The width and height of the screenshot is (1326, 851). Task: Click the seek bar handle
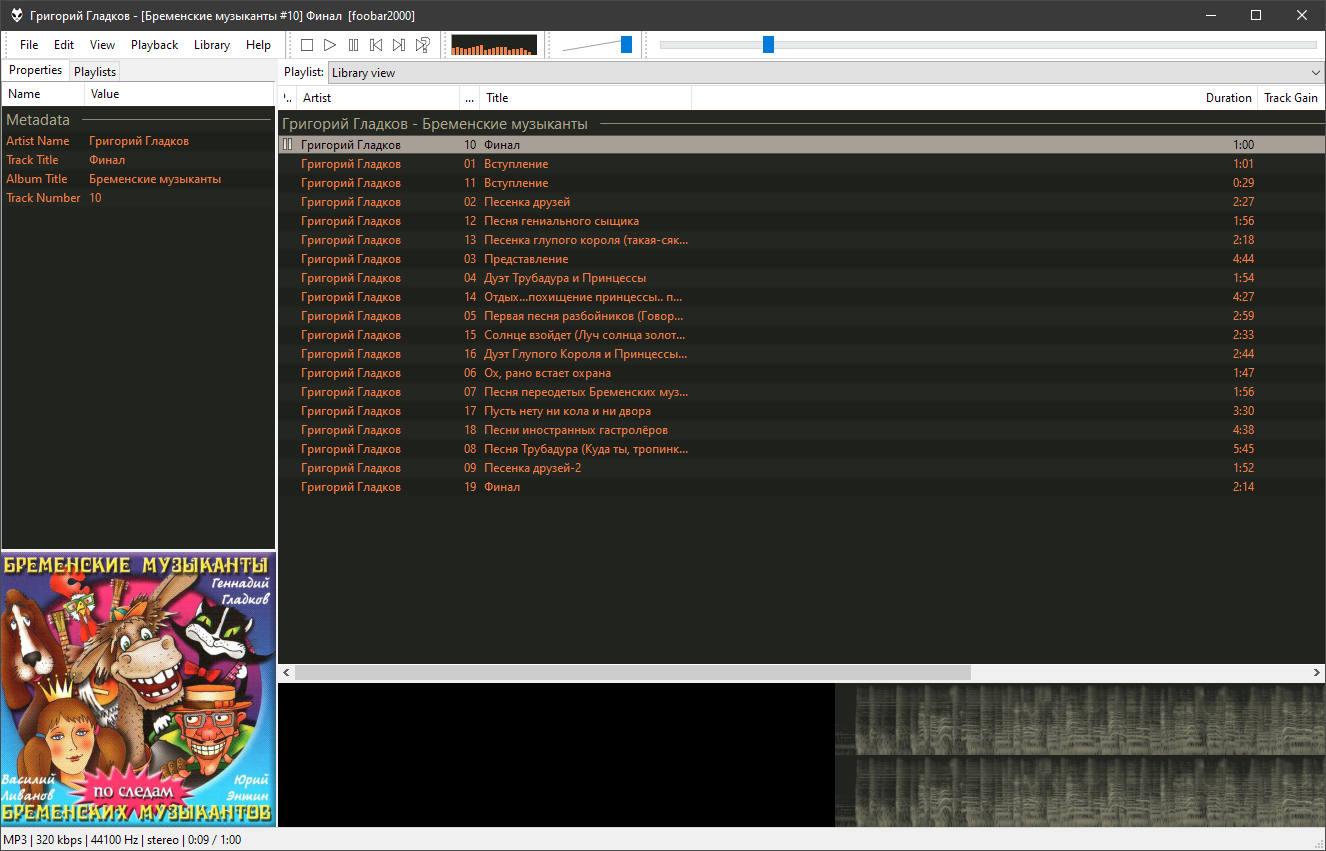point(768,45)
